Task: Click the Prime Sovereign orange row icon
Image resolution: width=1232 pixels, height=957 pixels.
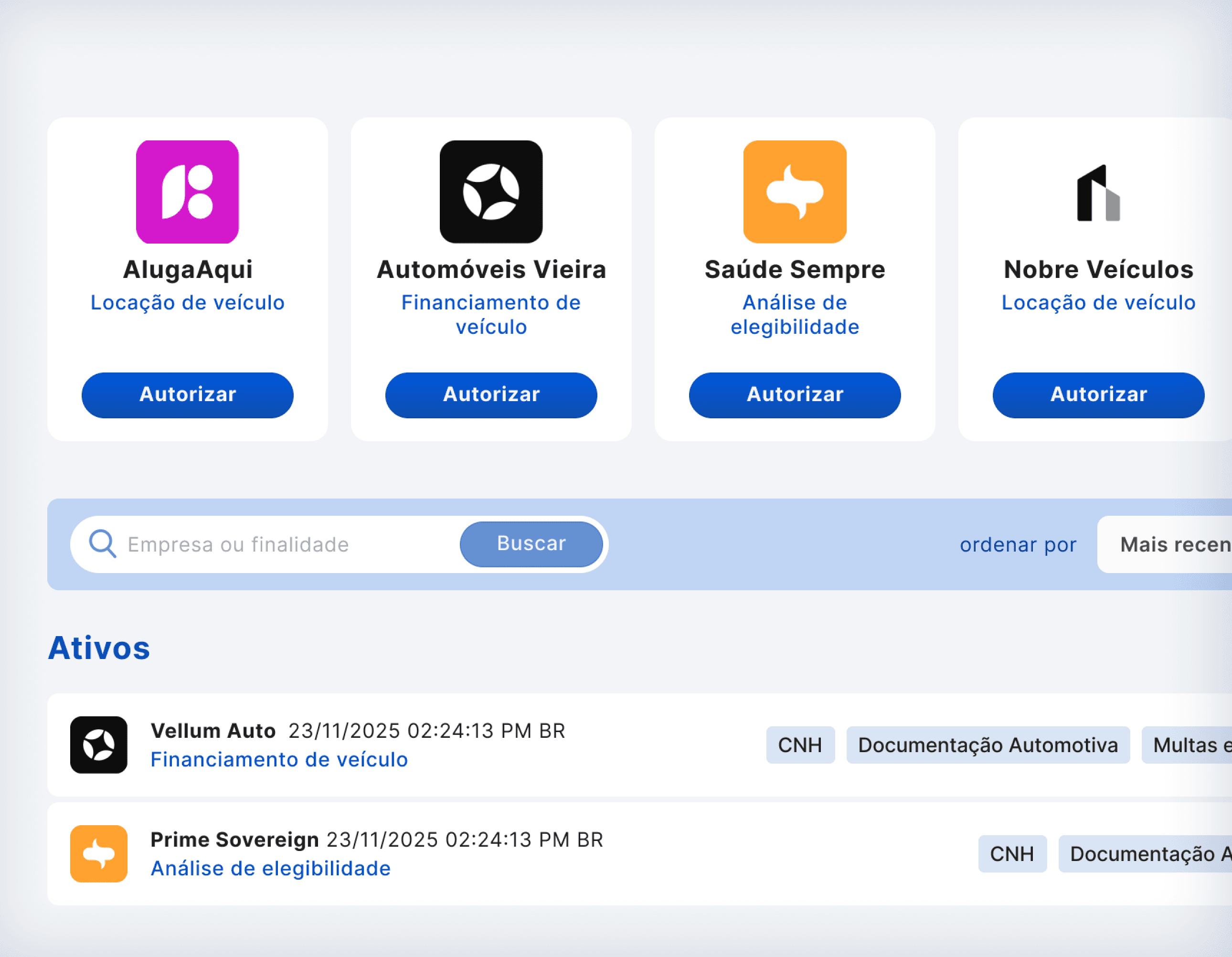Action: 99,853
